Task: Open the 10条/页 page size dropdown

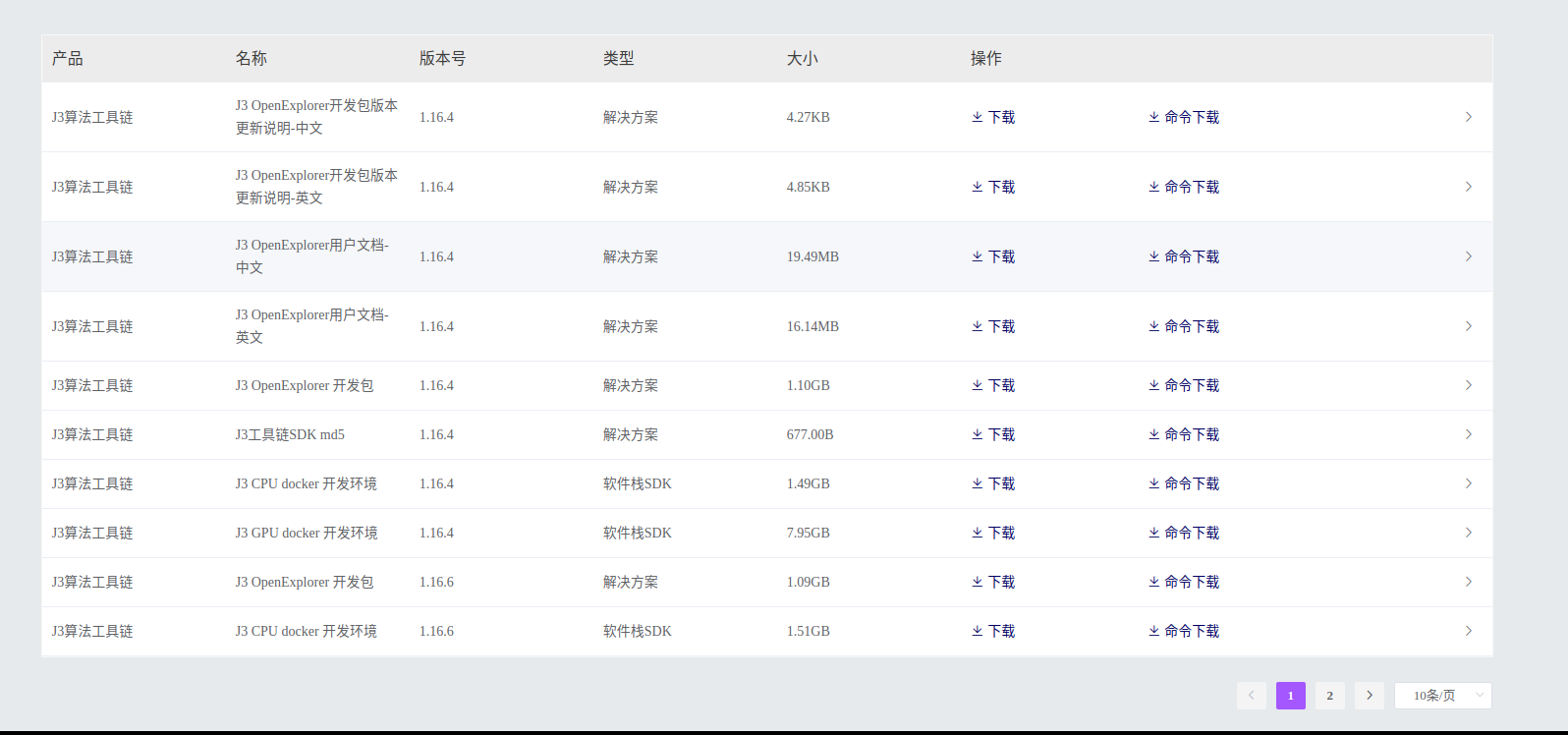Action: tap(1442, 696)
